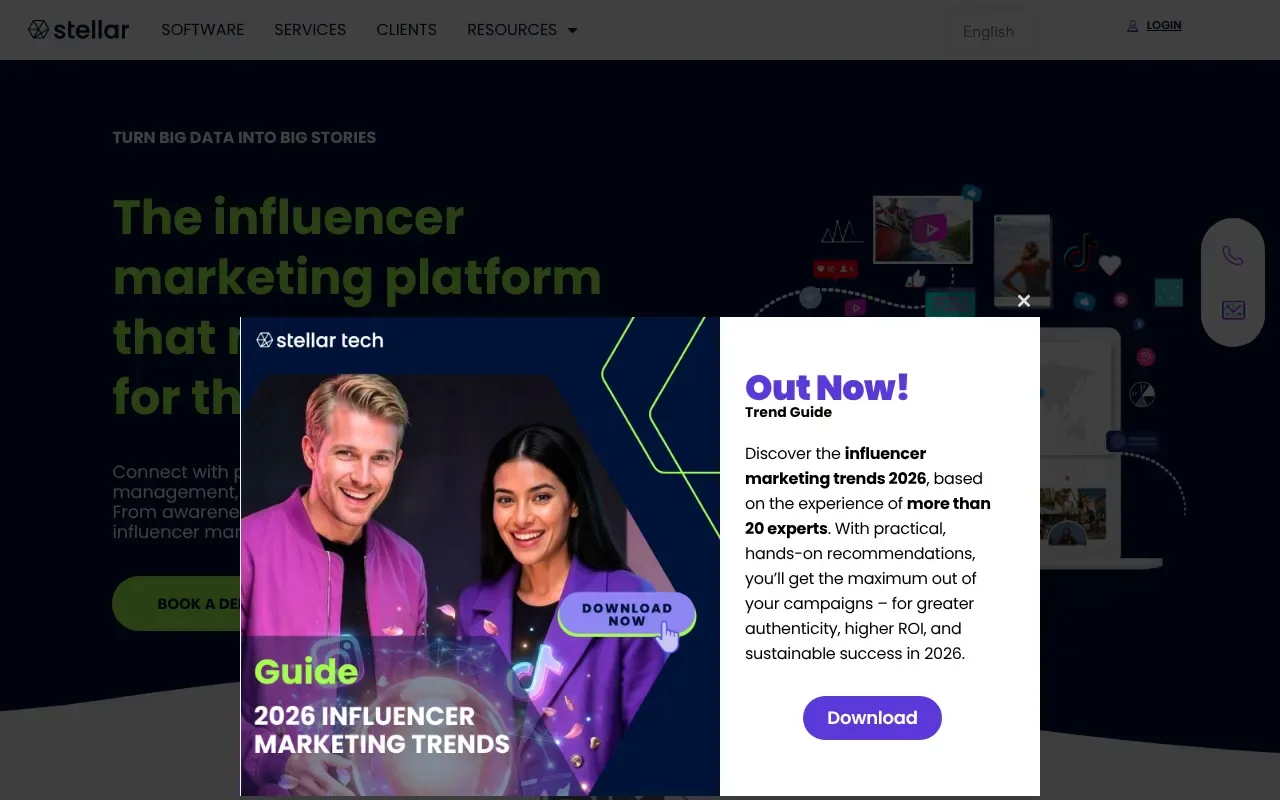Click the Out Now! heading
The width and height of the screenshot is (1280, 800).
pyautogui.click(x=827, y=387)
